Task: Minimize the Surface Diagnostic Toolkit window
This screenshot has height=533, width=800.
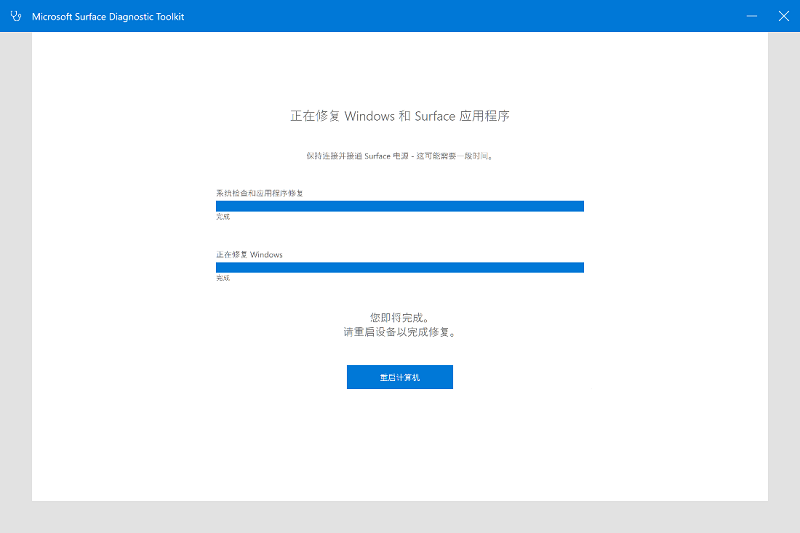Action: tap(752, 16)
